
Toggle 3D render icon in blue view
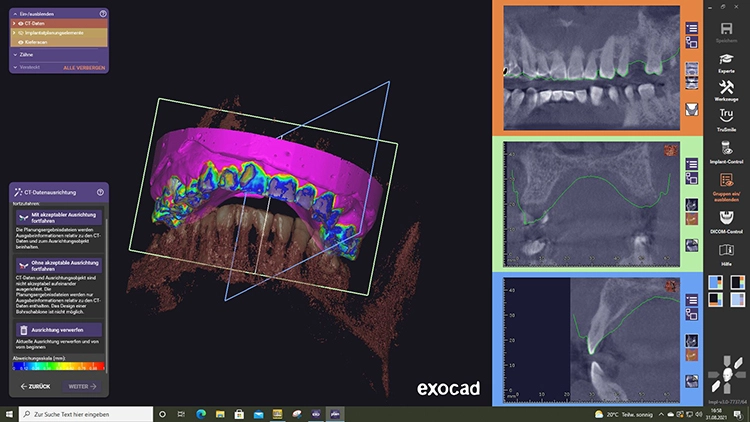click(692, 355)
